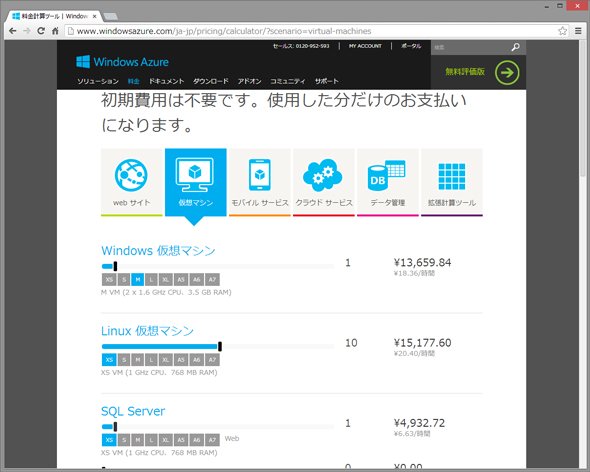Bookmark page with the star icon
This screenshot has height=472, width=590.
click(x=563, y=31)
